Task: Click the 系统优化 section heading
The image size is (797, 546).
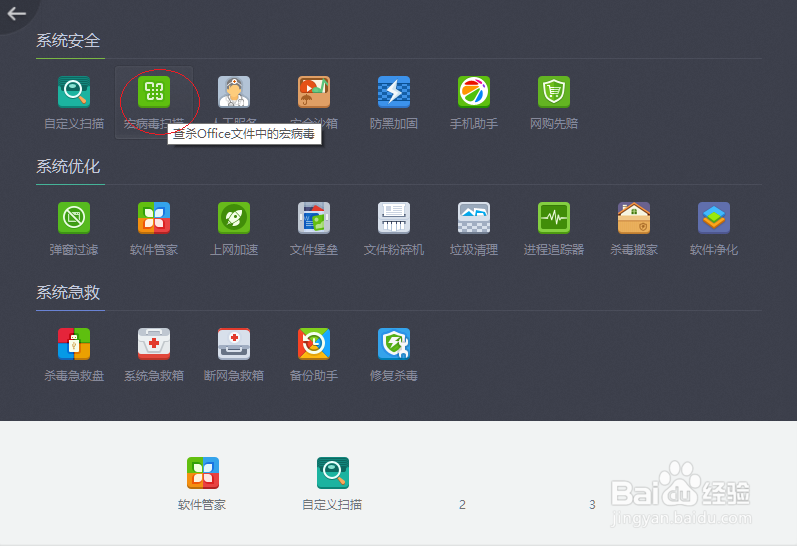Action: click(x=68, y=167)
